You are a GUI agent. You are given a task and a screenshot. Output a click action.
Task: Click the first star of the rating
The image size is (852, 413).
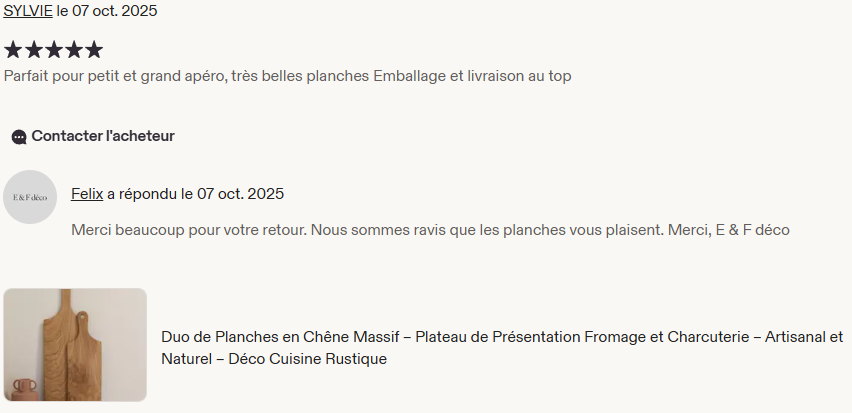tap(13, 50)
